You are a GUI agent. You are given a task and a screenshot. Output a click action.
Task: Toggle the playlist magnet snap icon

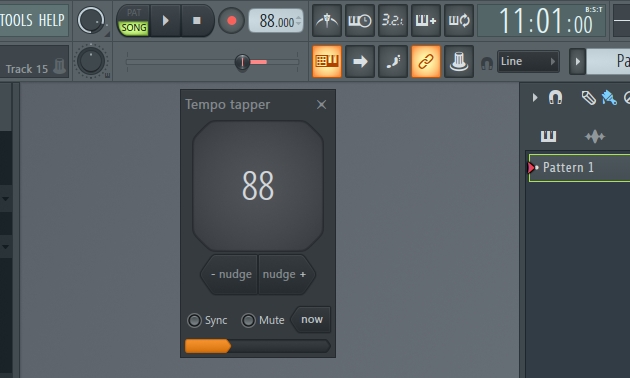point(555,98)
